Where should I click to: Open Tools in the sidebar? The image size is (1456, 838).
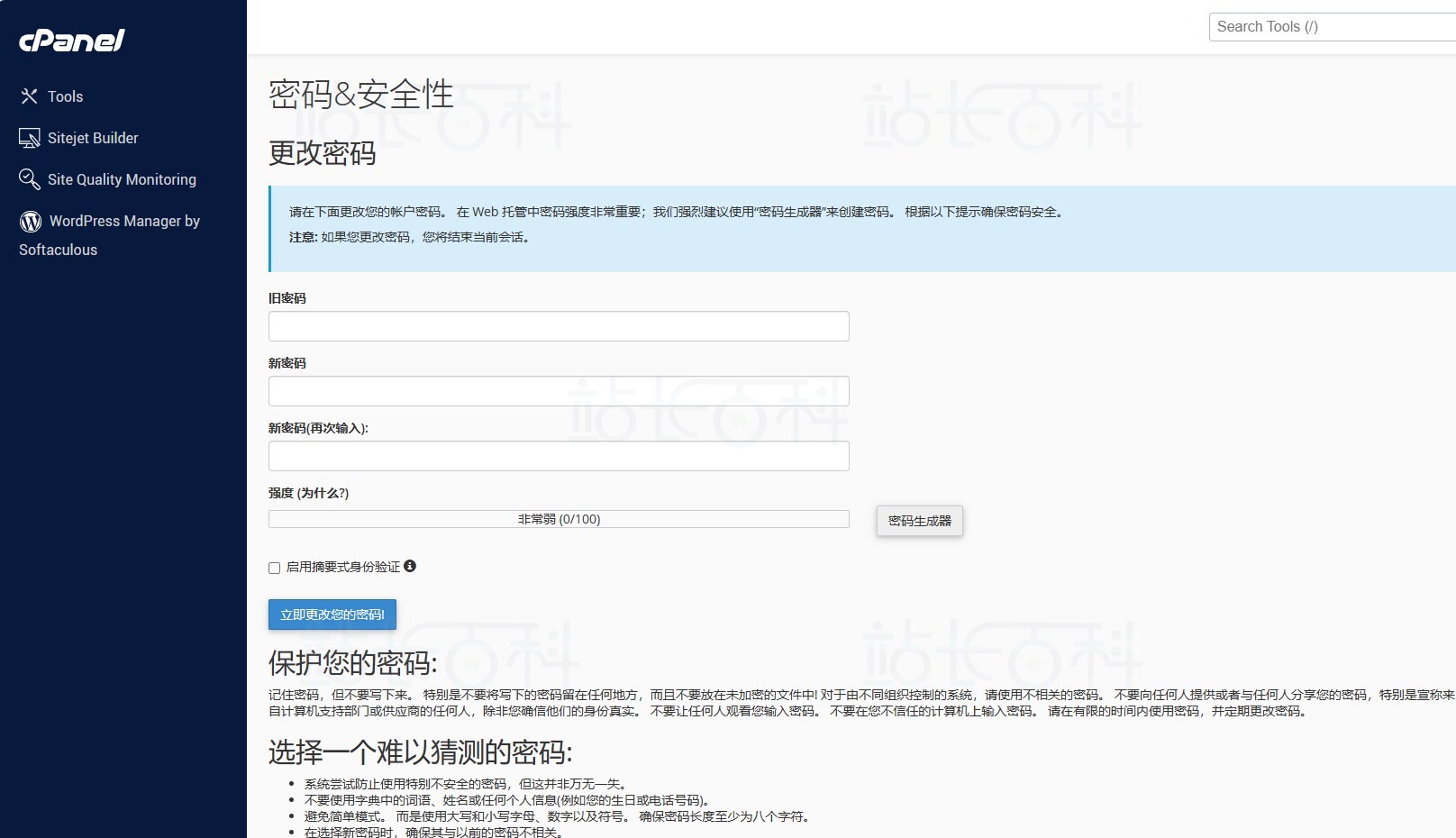[65, 96]
